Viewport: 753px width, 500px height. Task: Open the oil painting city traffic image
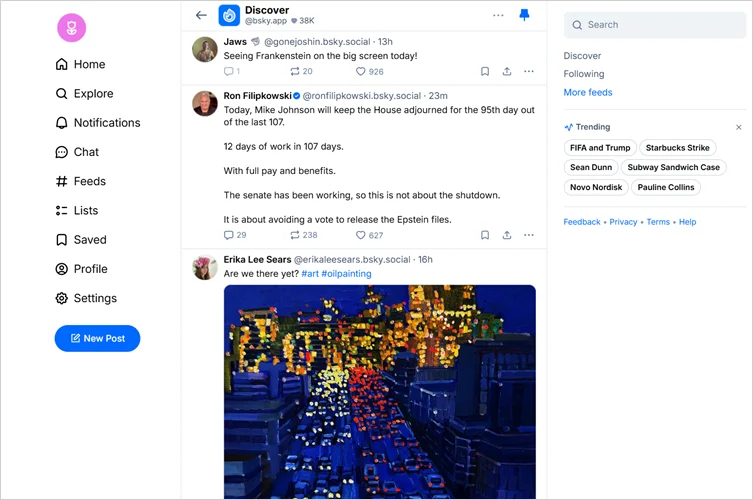tap(380, 392)
